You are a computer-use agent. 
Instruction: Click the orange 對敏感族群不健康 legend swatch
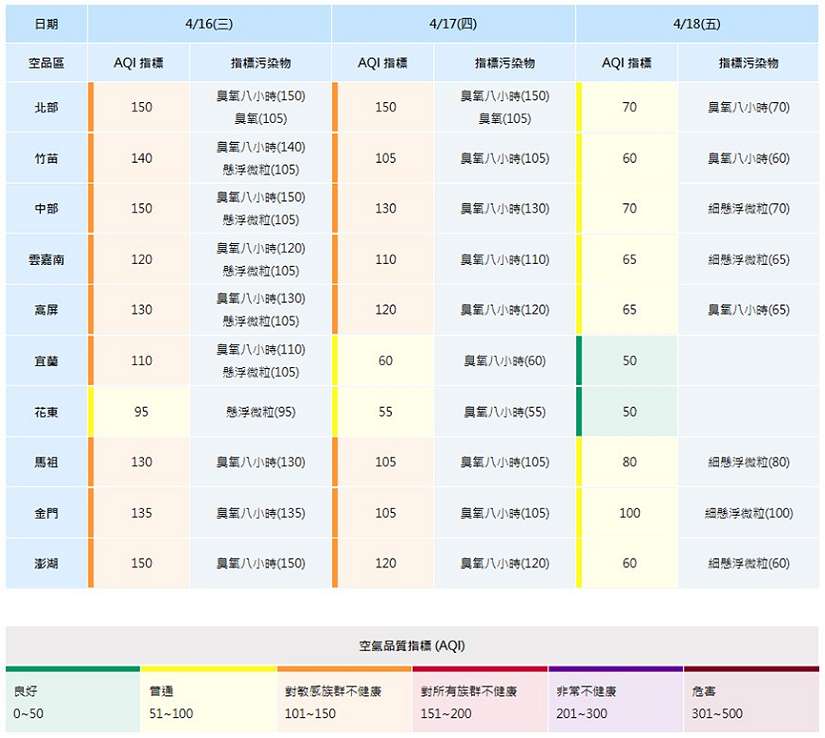(344, 701)
